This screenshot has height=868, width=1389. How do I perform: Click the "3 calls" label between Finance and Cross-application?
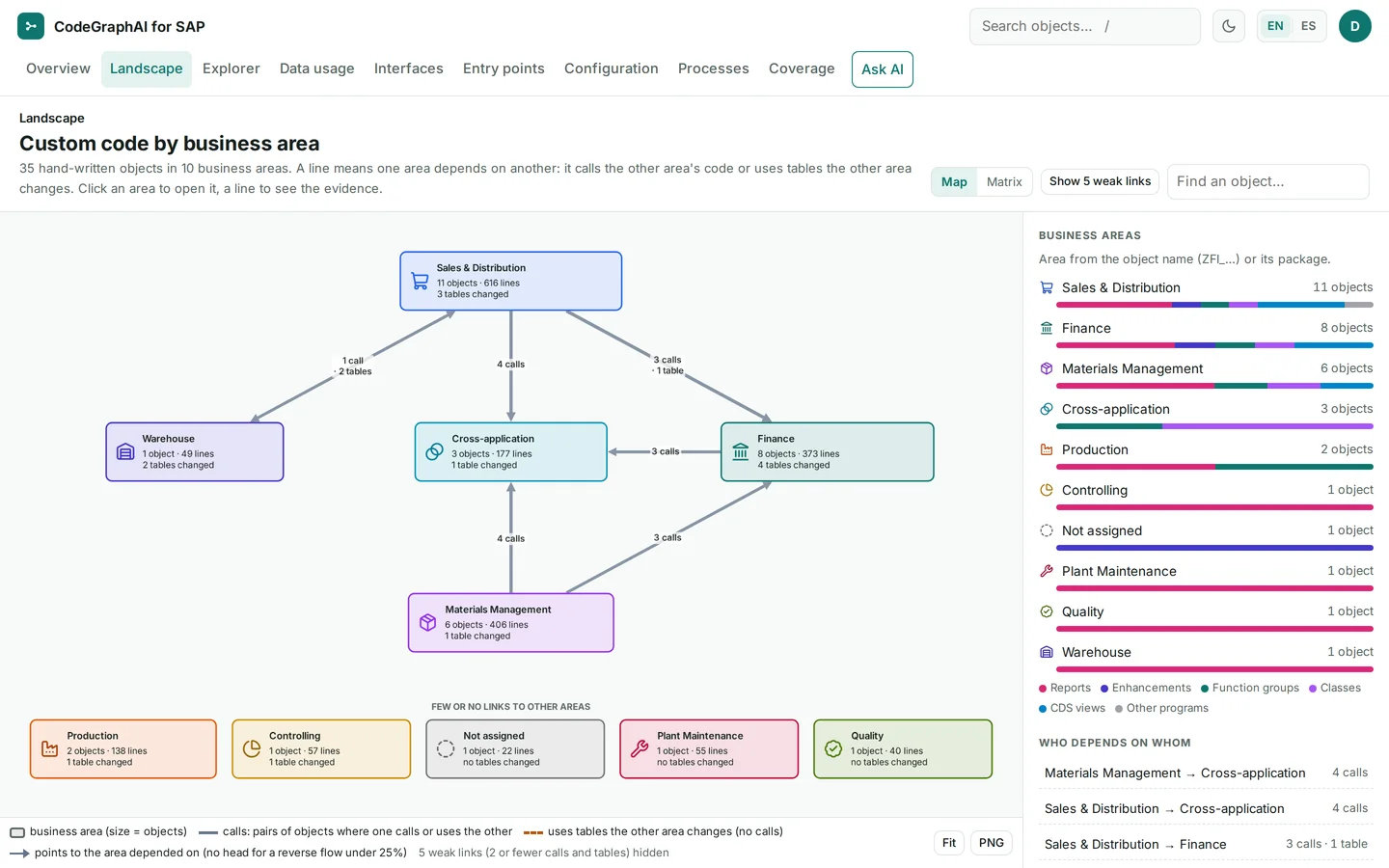(666, 451)
